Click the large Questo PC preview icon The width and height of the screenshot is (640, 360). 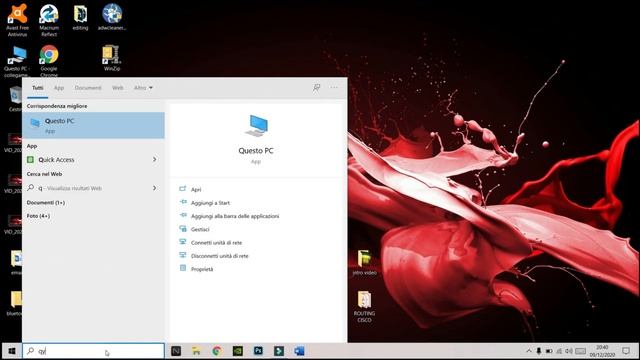point(256,126)
